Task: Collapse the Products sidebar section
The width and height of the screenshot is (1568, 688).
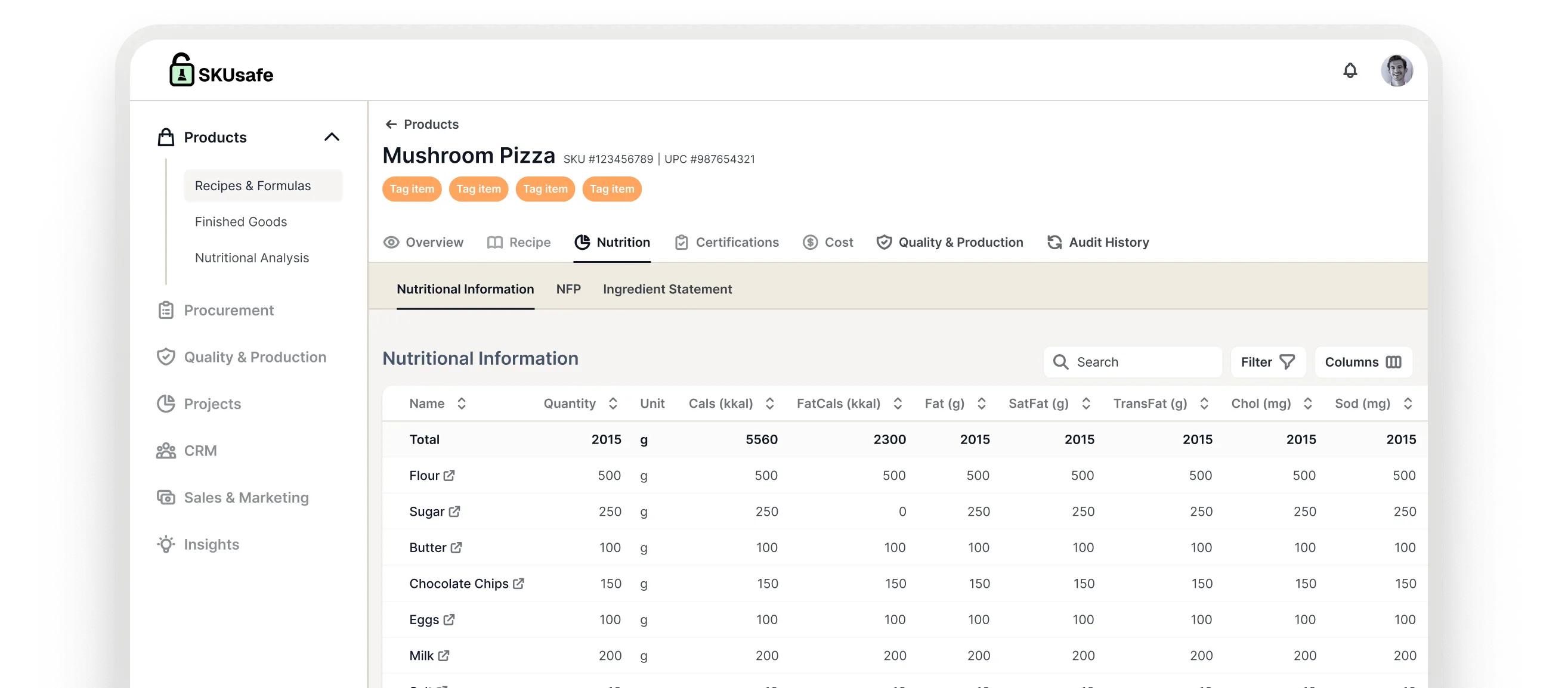Action: [332, 137]
